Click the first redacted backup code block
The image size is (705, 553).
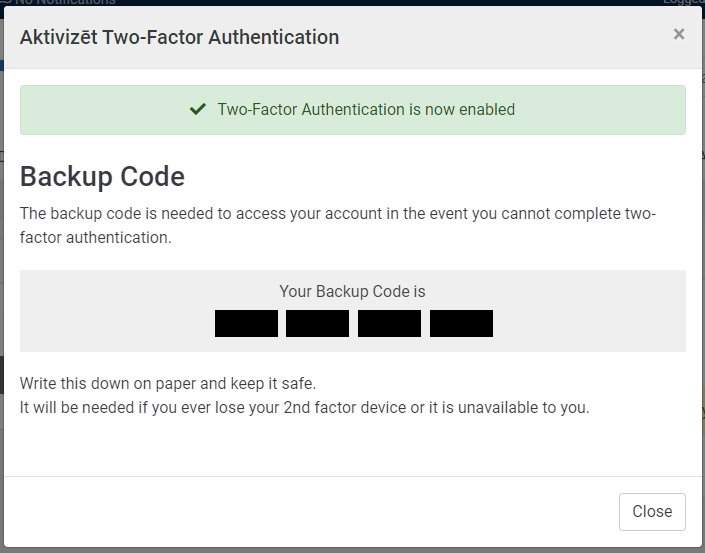[x=246, y=324]
